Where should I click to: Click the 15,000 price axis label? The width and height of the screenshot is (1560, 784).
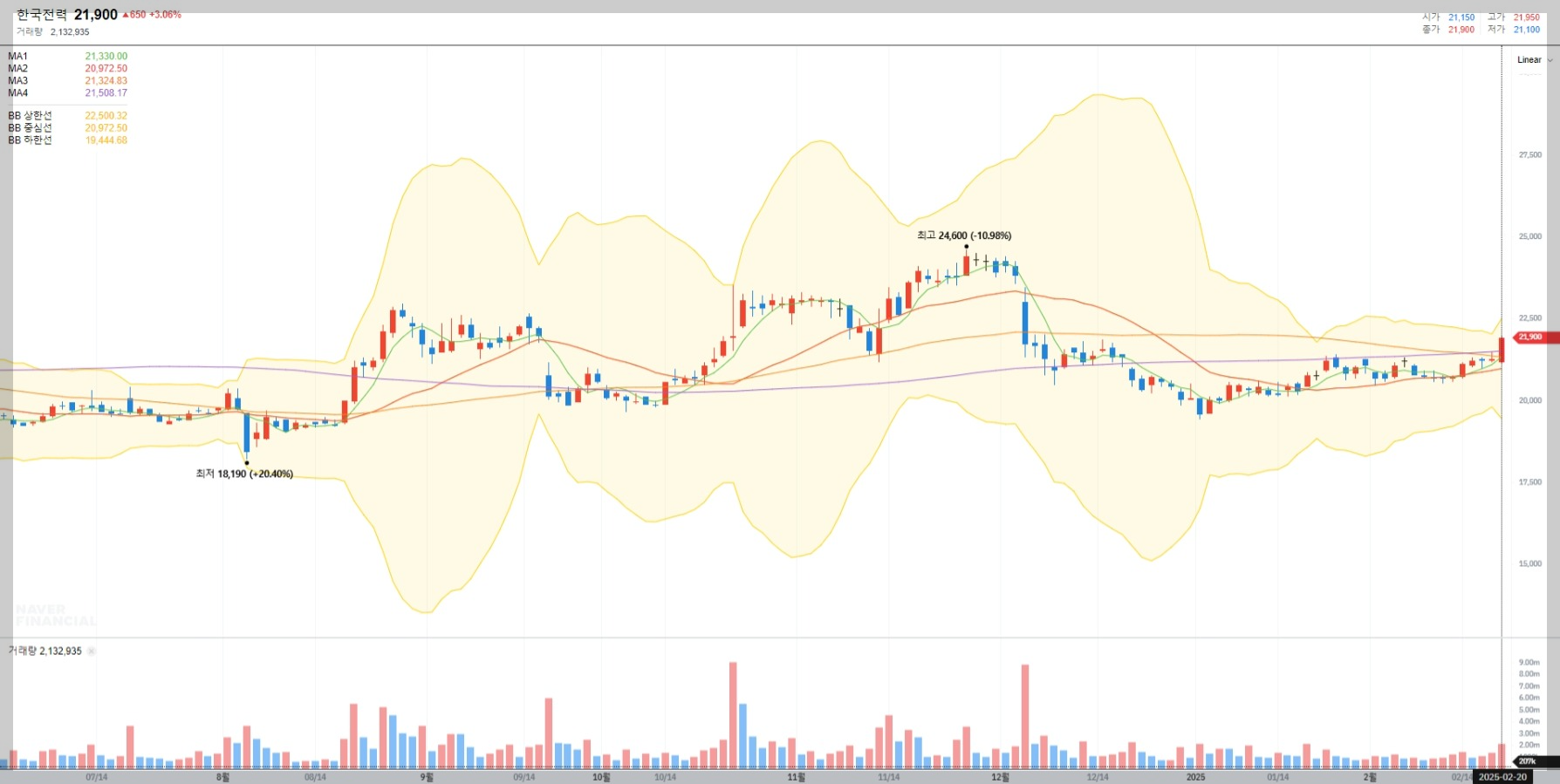pyautogui.click(x=1530, y=564)
